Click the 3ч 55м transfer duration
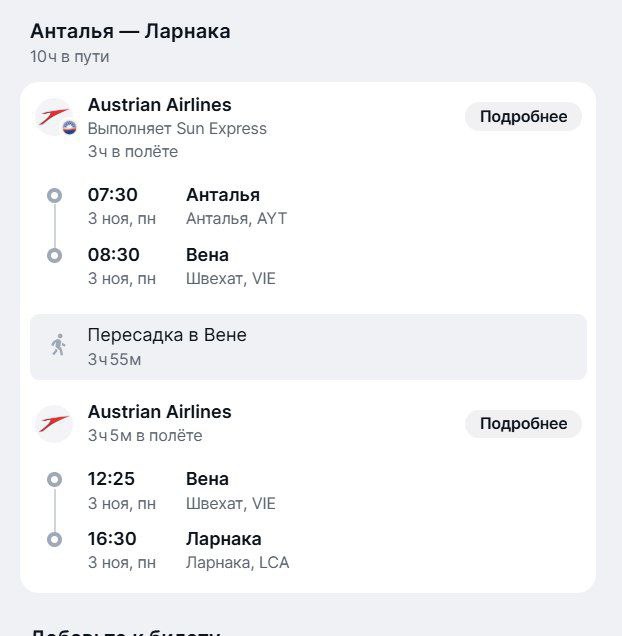The height and width of the screenshot is (636, 622). click(114, 359)
